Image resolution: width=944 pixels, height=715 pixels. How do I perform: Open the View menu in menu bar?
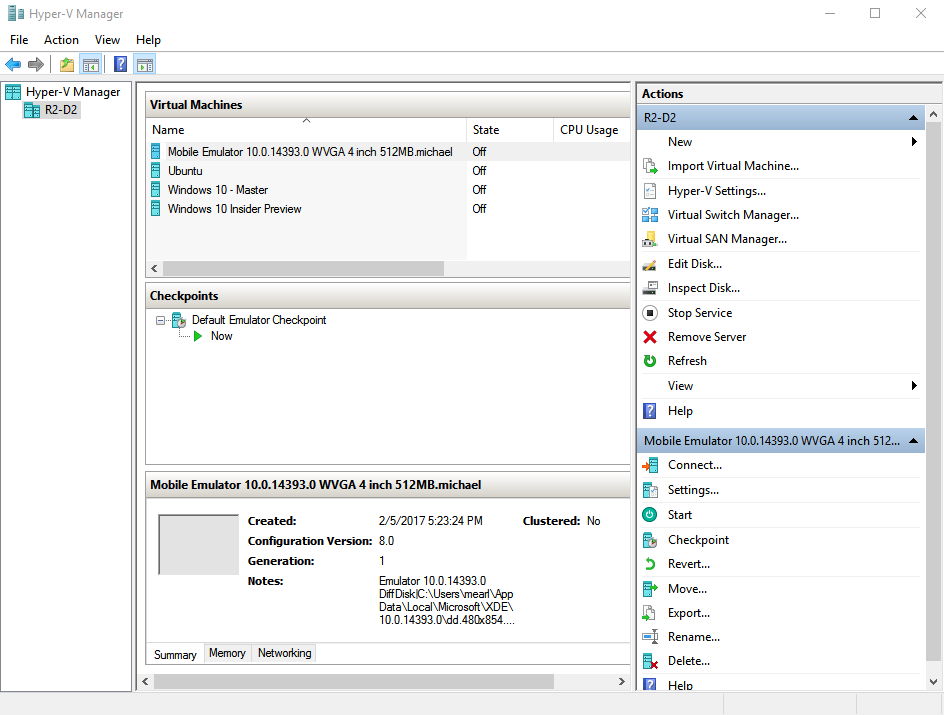[107, 40]
